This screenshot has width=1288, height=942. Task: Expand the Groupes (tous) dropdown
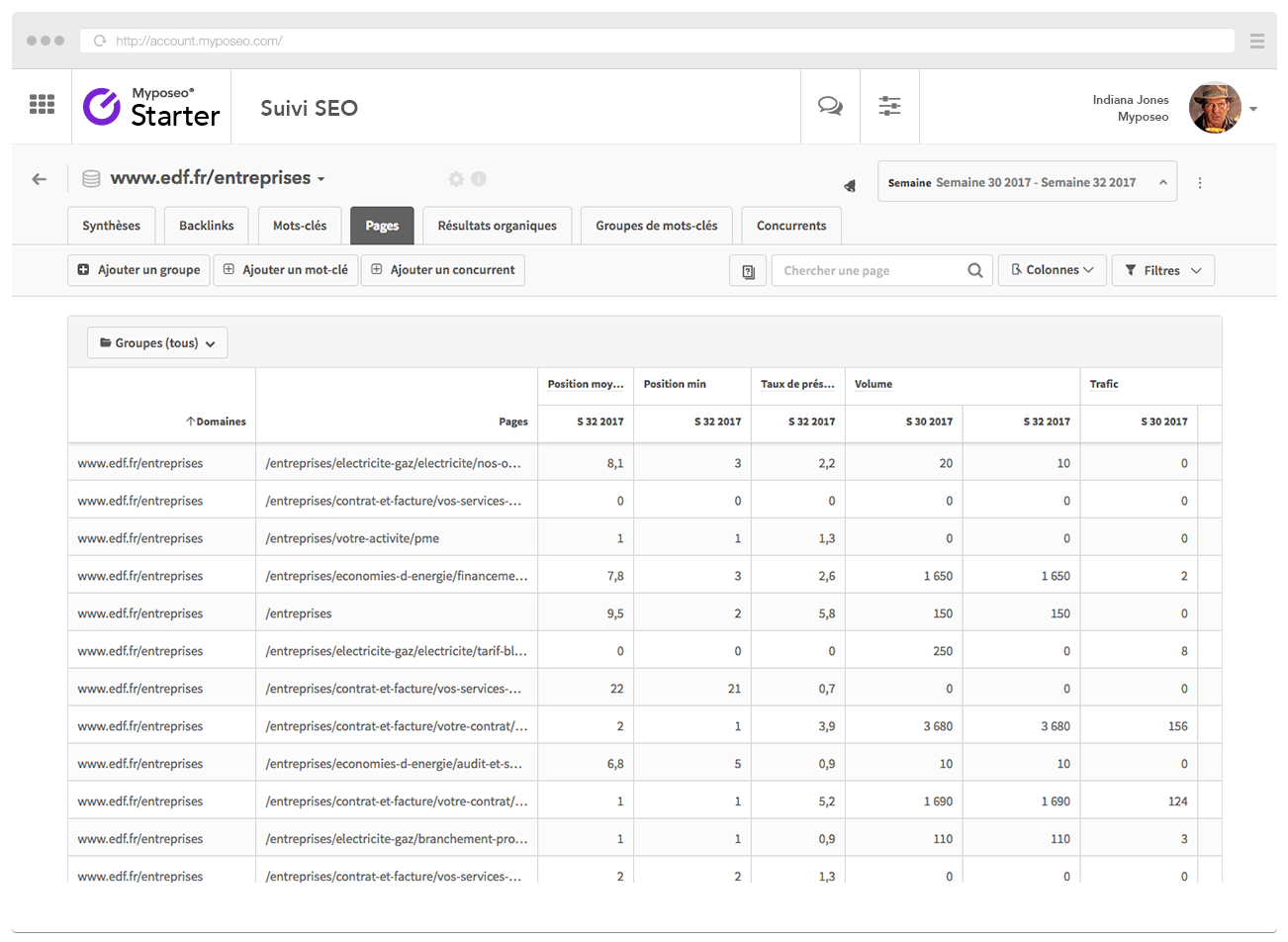point(157,342)
